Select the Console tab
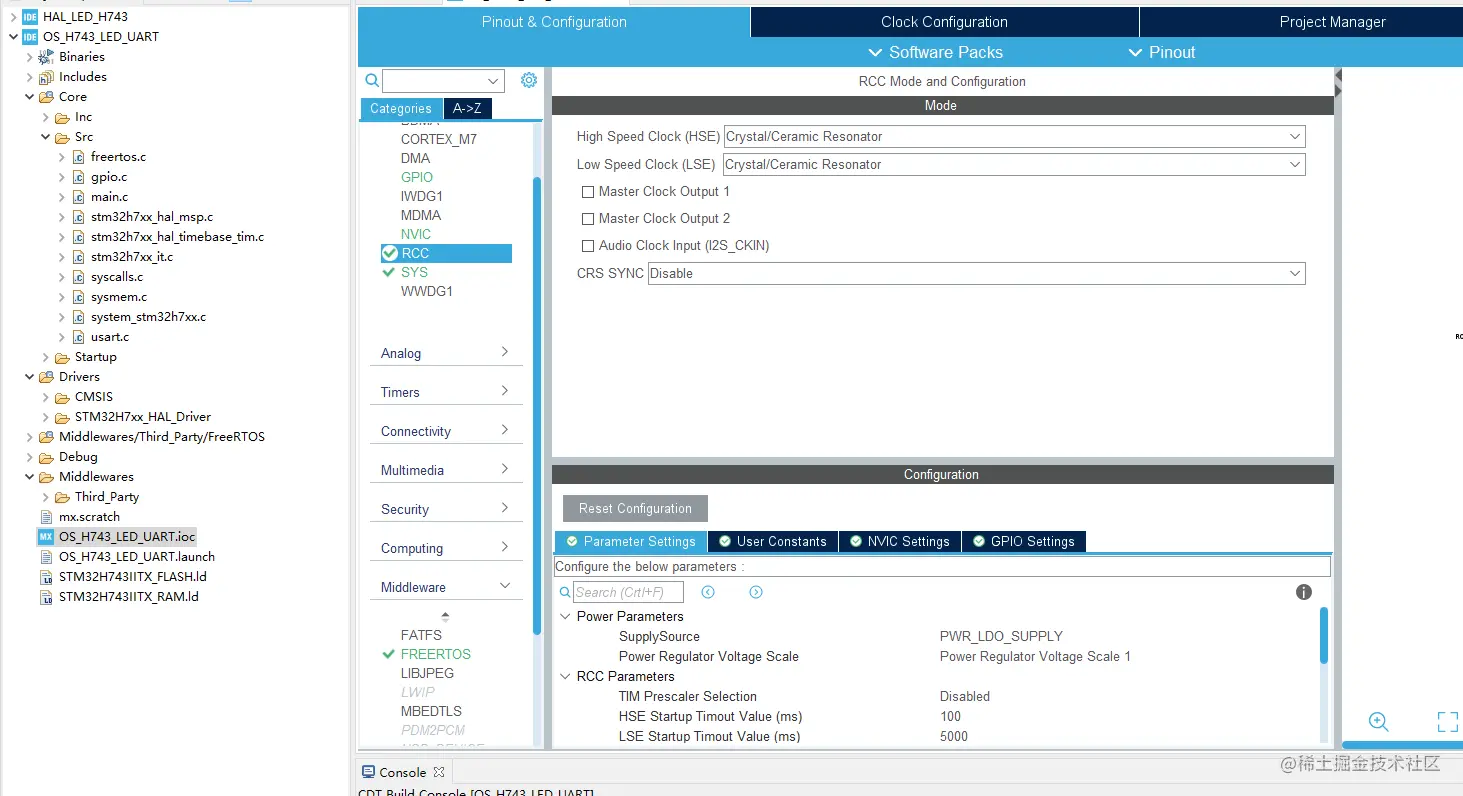The height and width of the screenshot is (796, 1463). 404,772
